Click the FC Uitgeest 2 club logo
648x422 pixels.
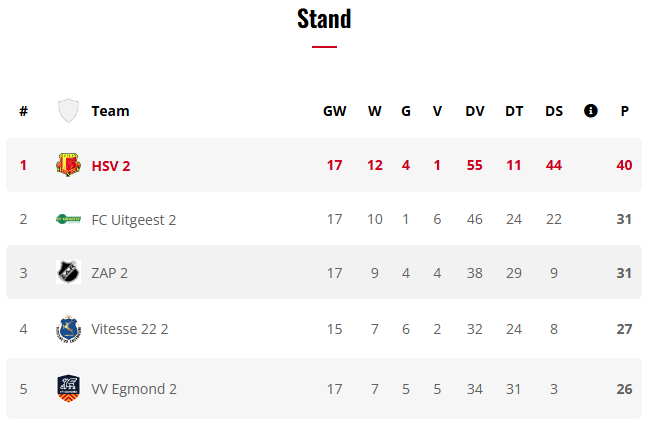tap(68, 219)
